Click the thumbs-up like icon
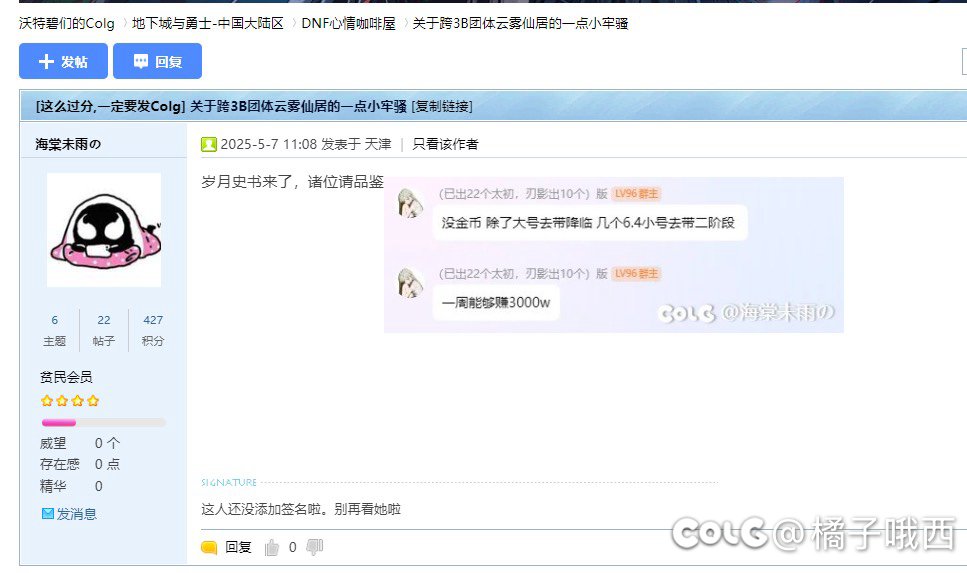 tap(271, 547)
